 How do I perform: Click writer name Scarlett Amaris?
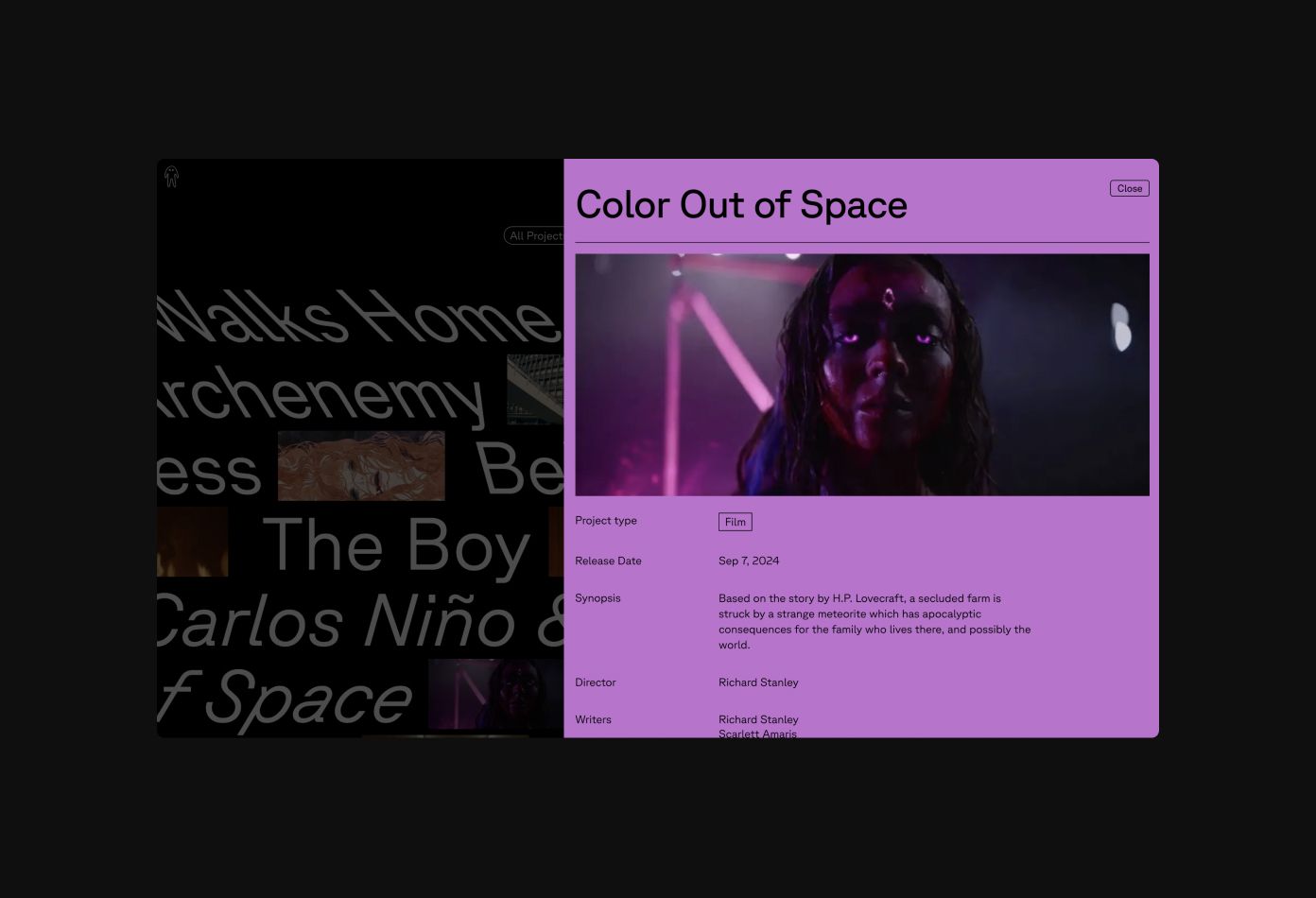pos(757,734)
